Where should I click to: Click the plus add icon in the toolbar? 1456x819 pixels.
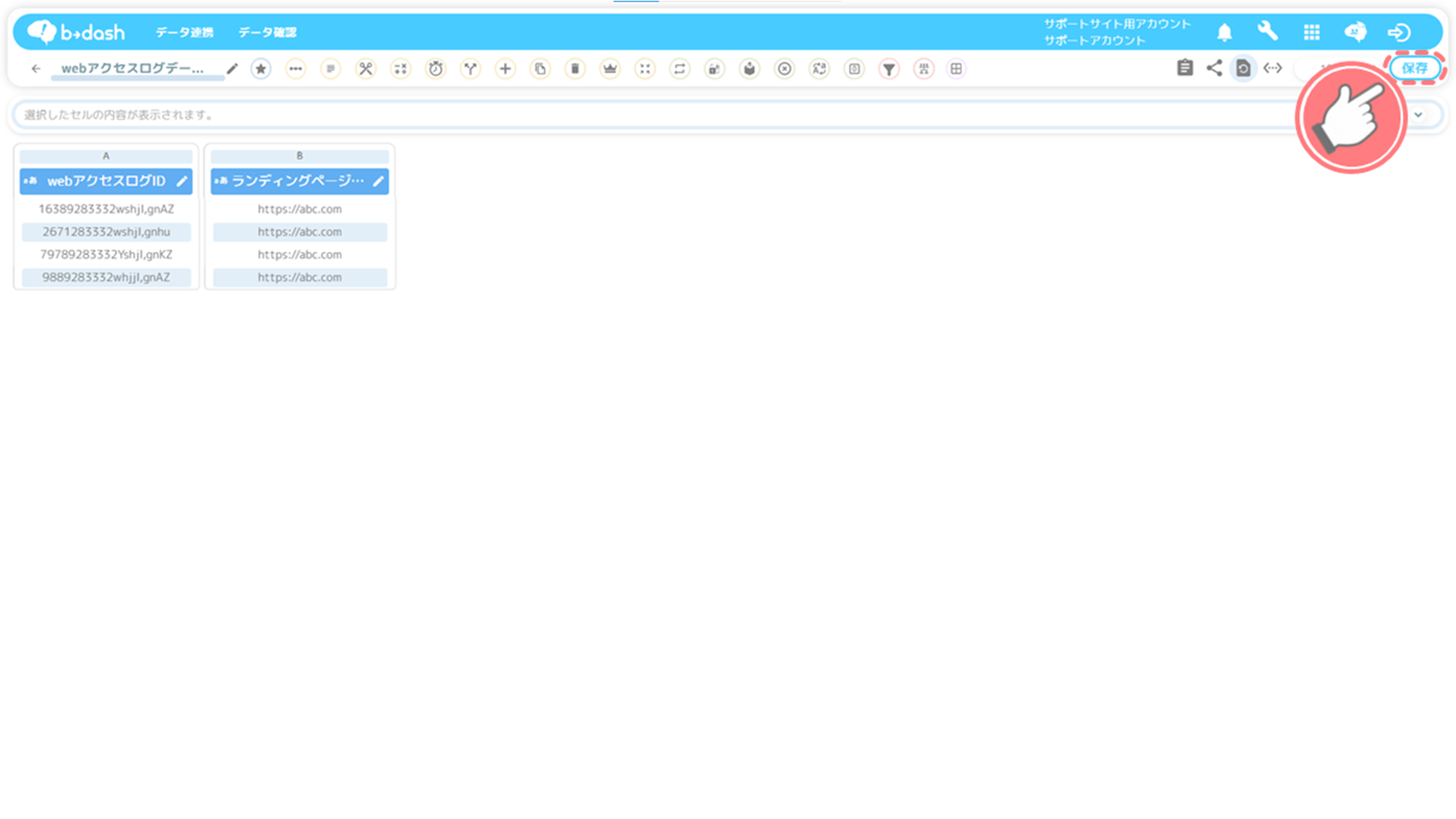[505, 69]
